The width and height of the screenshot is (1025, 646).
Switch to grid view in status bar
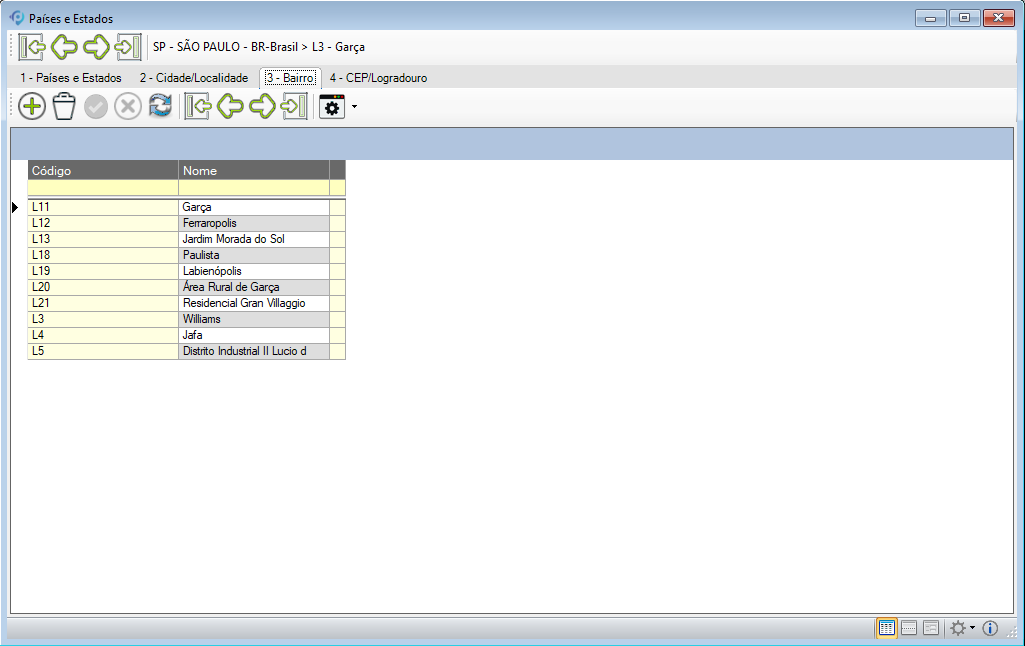886,628
